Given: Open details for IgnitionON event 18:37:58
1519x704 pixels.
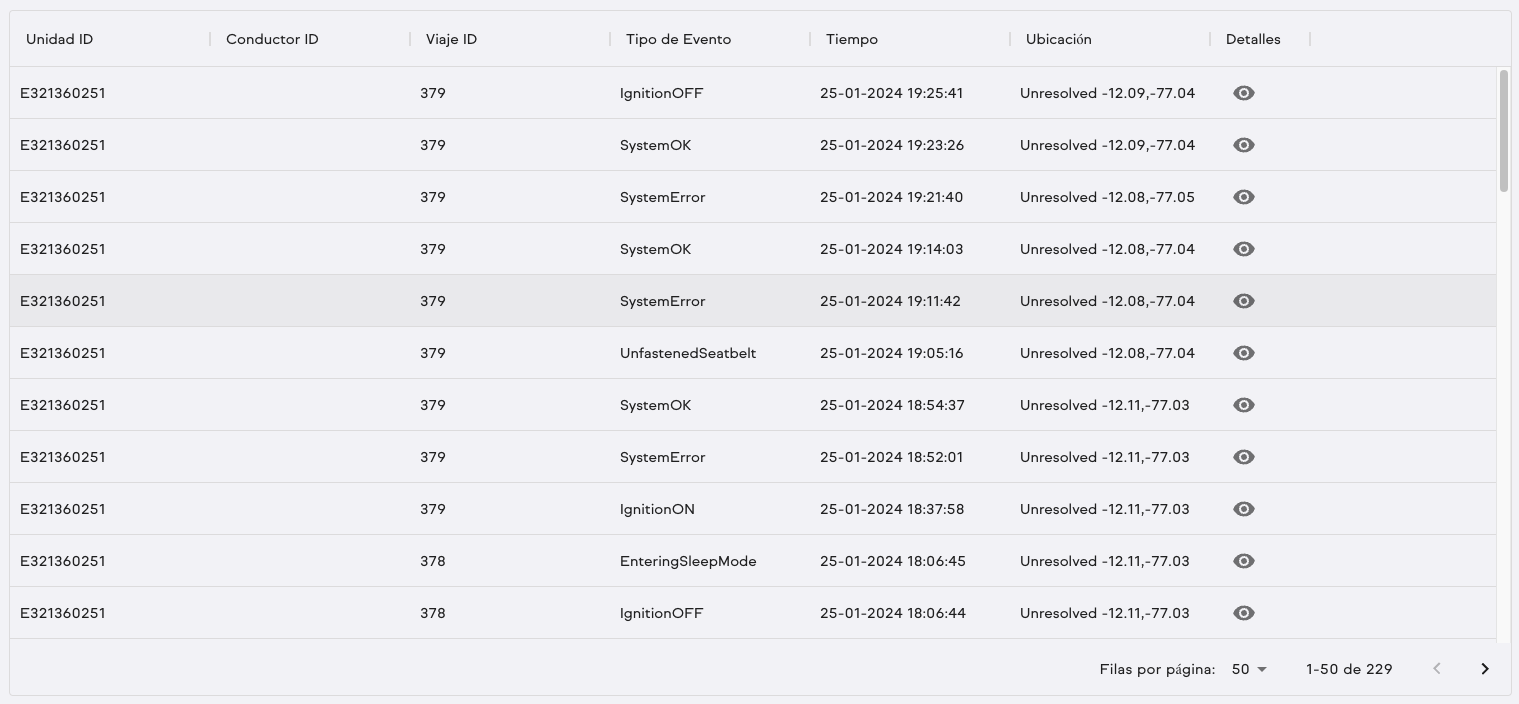Looking at the screenshot, I should click(x=1243, y=509).
